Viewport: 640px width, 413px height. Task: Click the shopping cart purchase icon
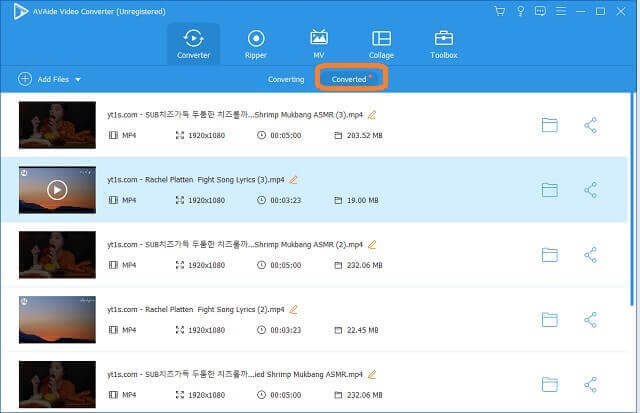point(500,11)
